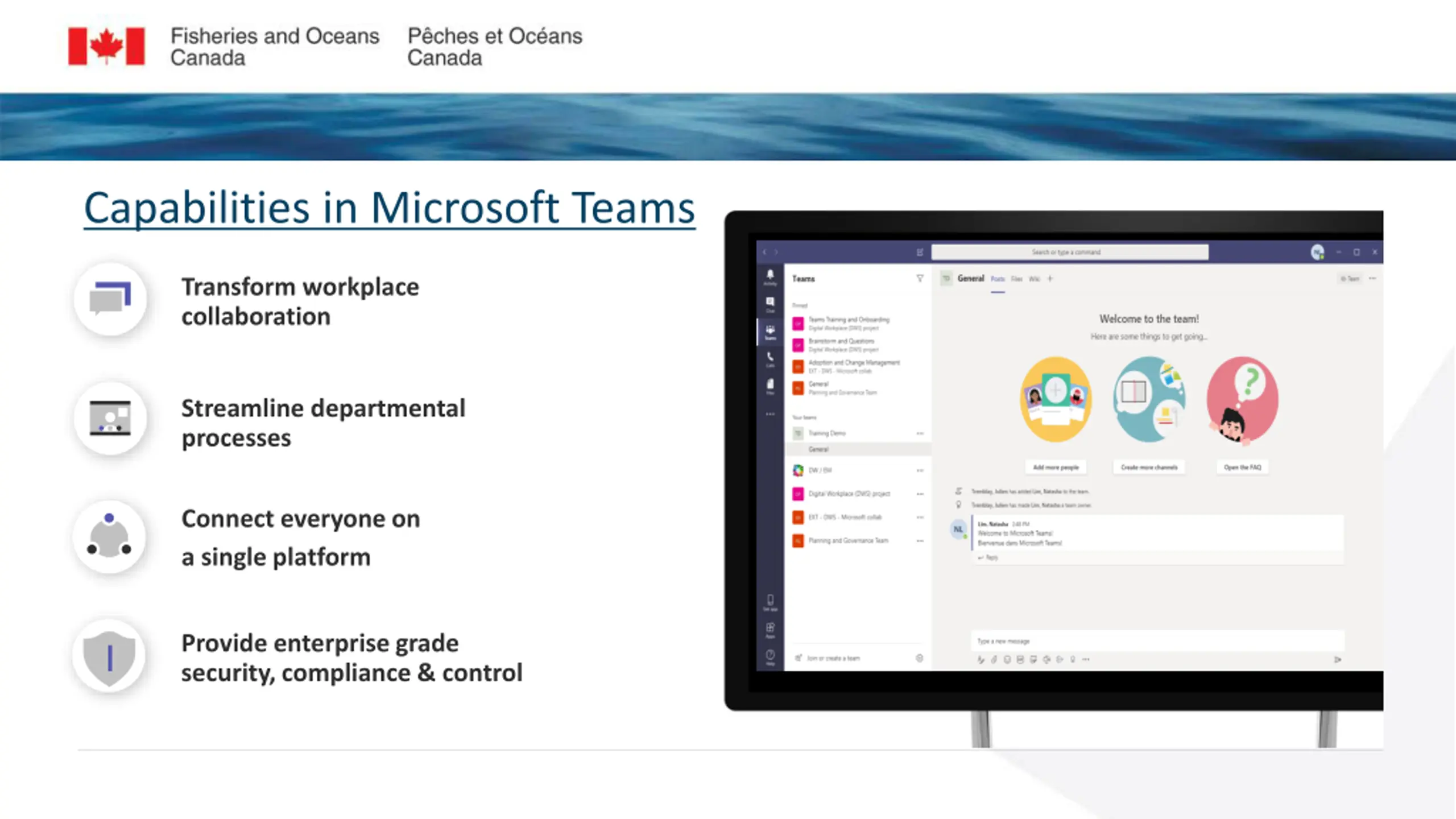Select General channel under Training Demo
The image size is (1456, 819).
click(x=858, y=449)
